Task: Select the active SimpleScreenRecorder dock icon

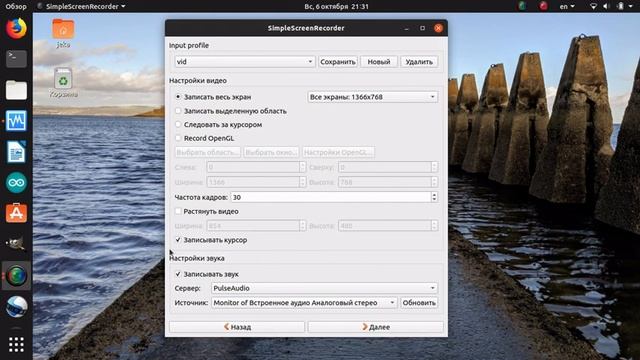Action: [16, 276]
